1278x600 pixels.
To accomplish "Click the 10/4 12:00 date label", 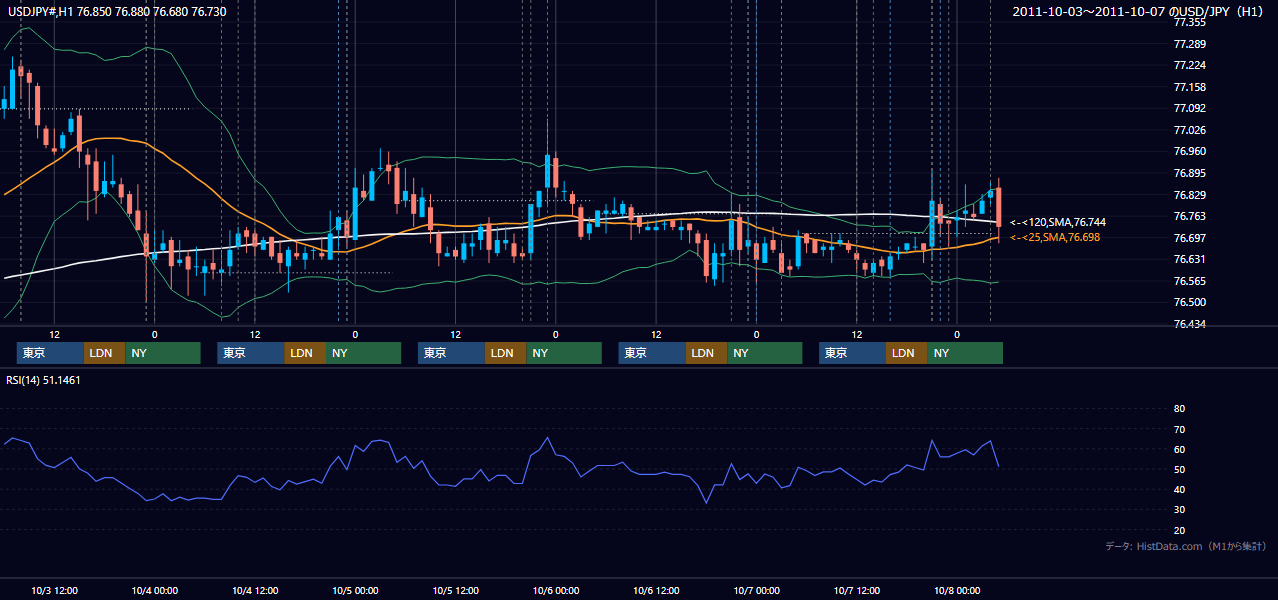I will pos(255,590).
